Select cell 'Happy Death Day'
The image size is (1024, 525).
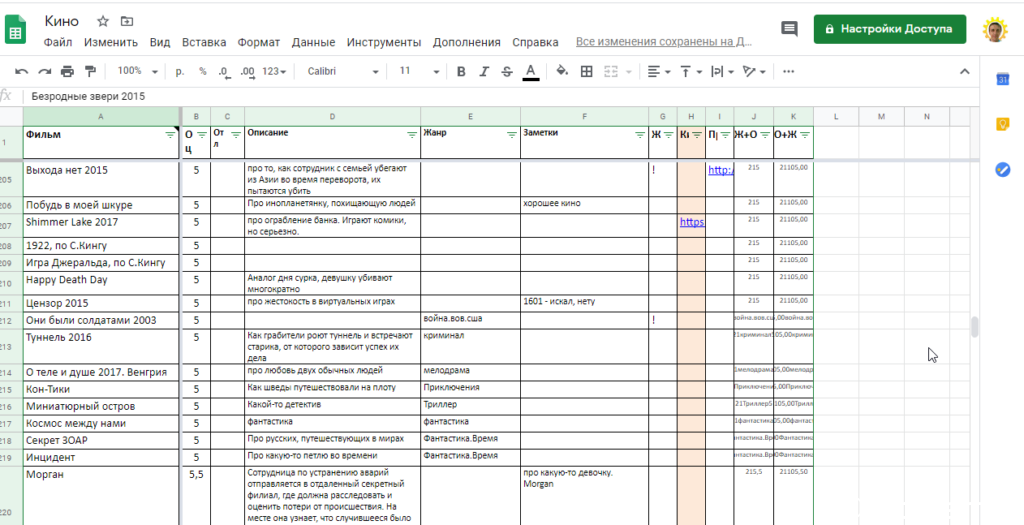[101, 283]
